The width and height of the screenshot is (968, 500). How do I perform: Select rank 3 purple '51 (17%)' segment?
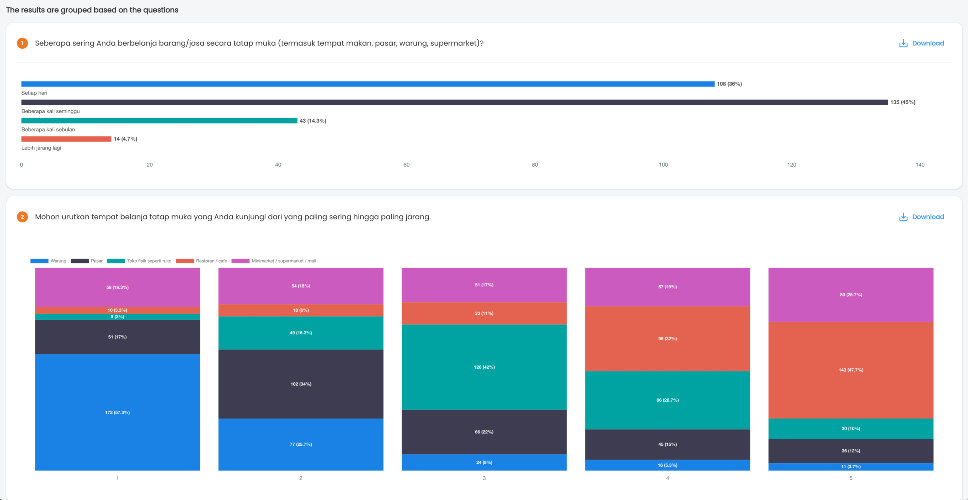484,285
